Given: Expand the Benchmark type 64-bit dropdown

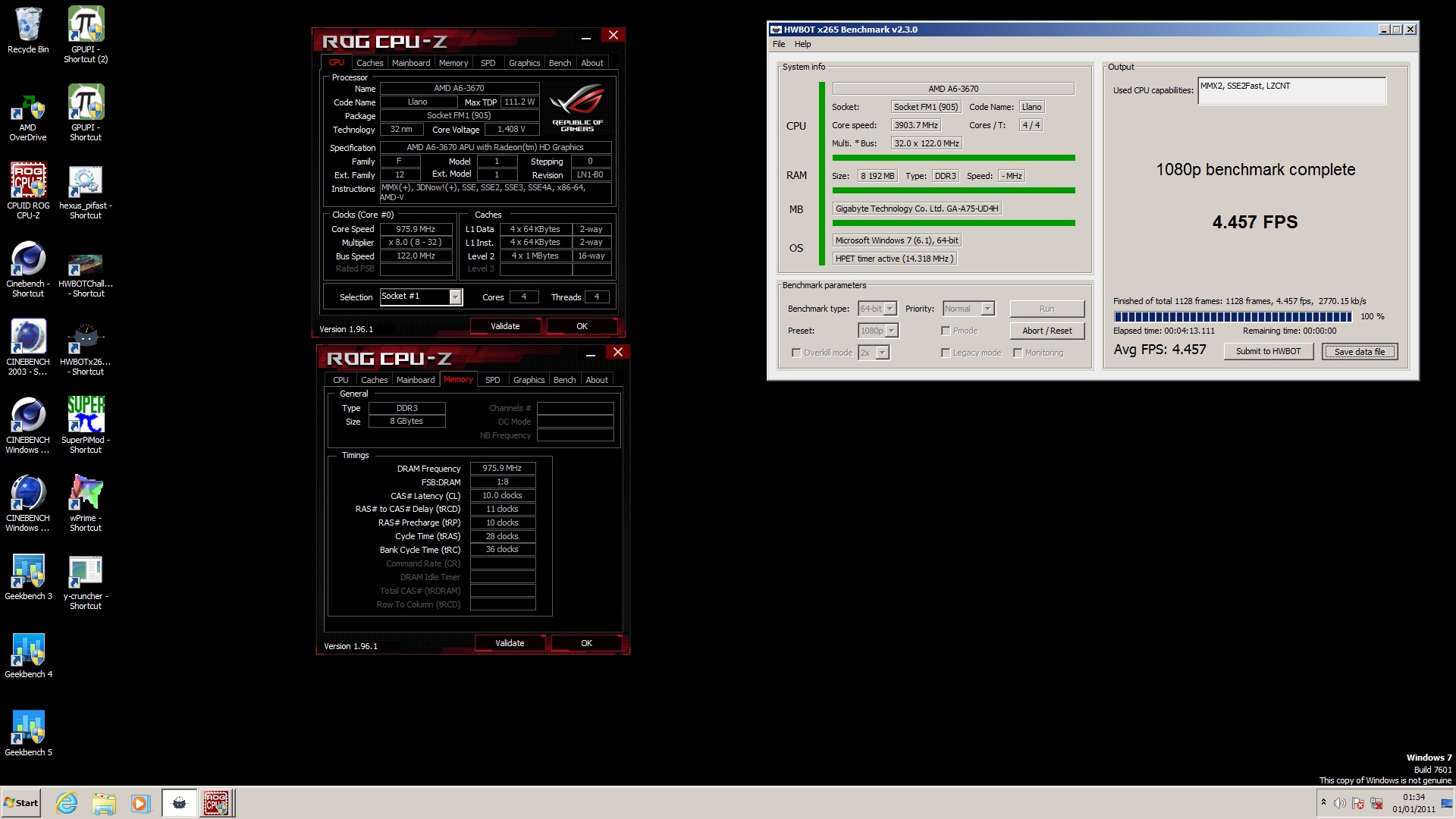Looking at the screenshot, I should pyautogui.click(x=890, y=309).
